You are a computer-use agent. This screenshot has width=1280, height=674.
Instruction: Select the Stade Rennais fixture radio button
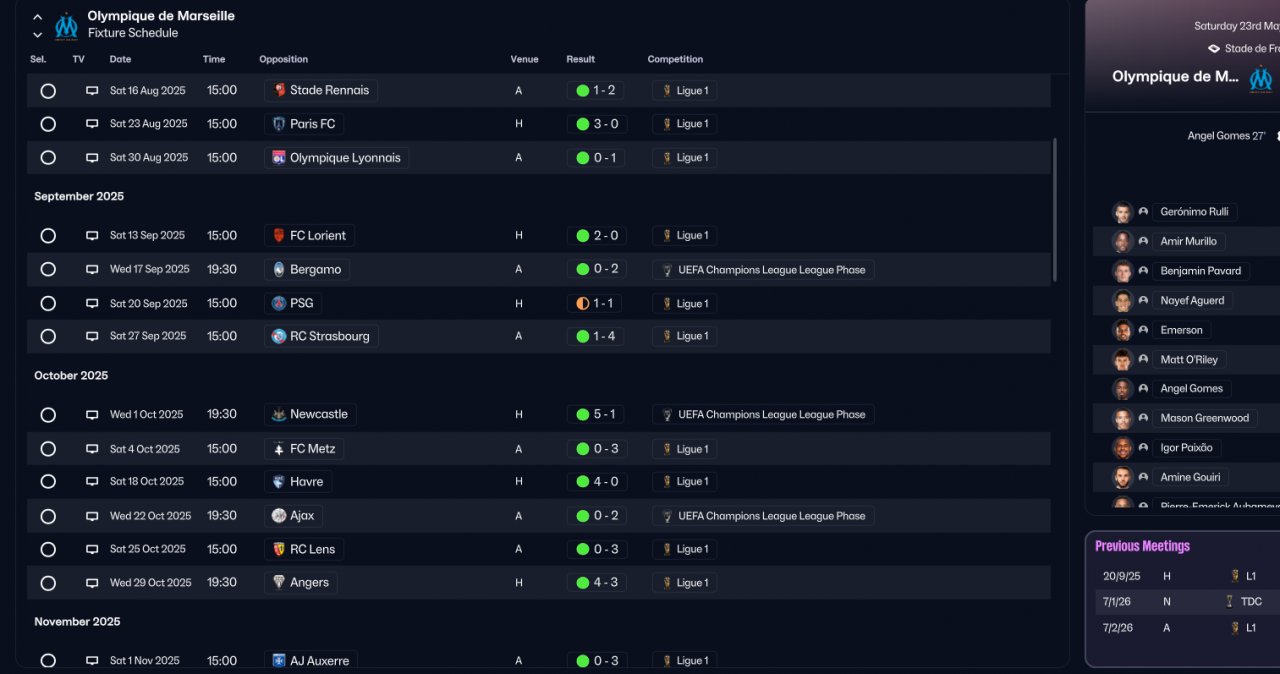point(48,91)
